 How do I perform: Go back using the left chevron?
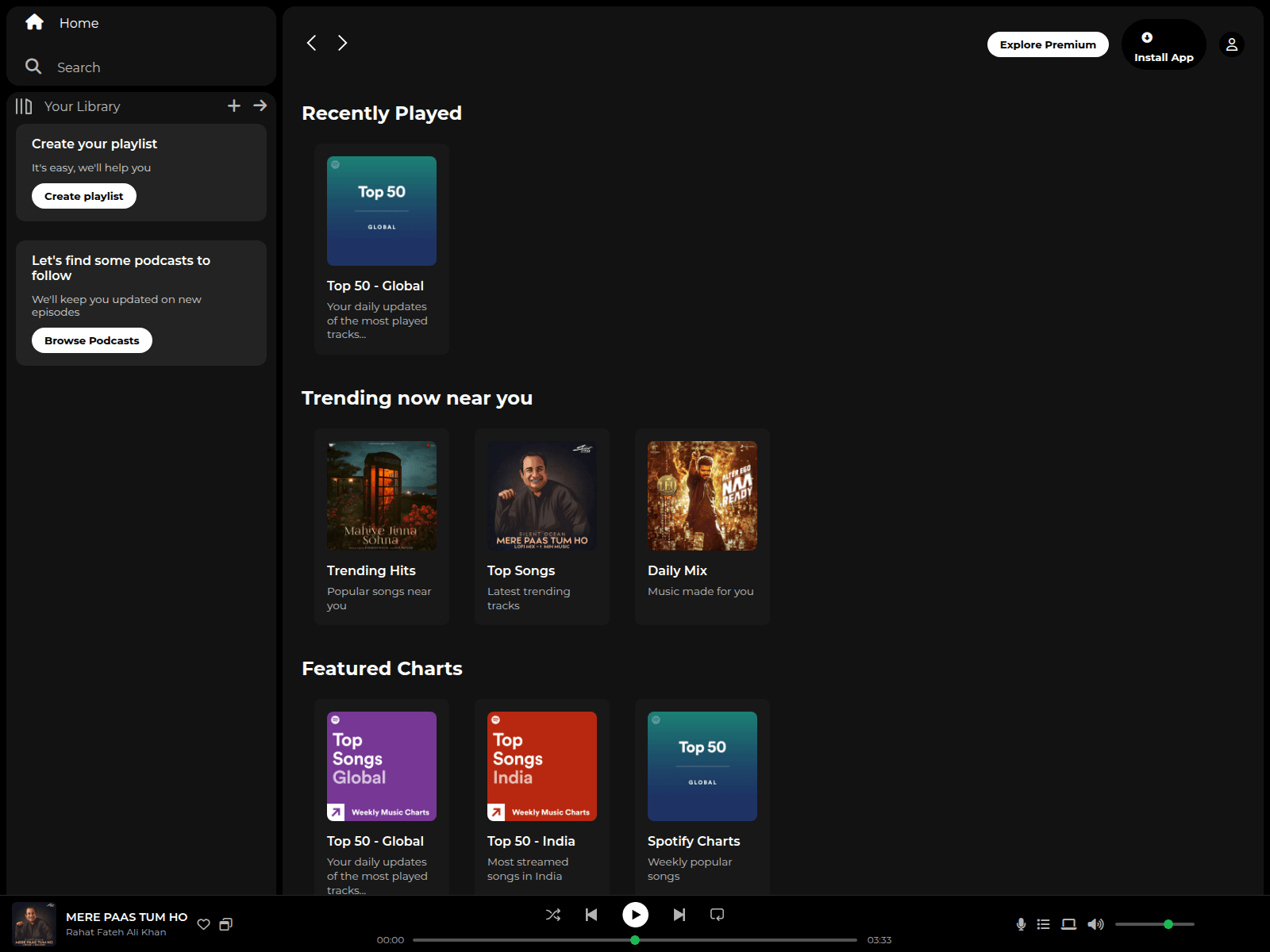coord(312,43)
